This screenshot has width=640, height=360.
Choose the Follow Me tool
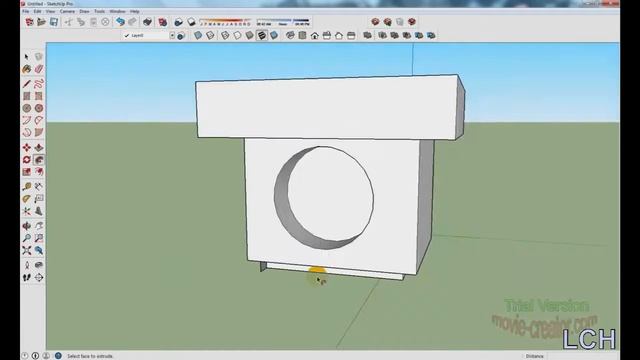(39, 160)
